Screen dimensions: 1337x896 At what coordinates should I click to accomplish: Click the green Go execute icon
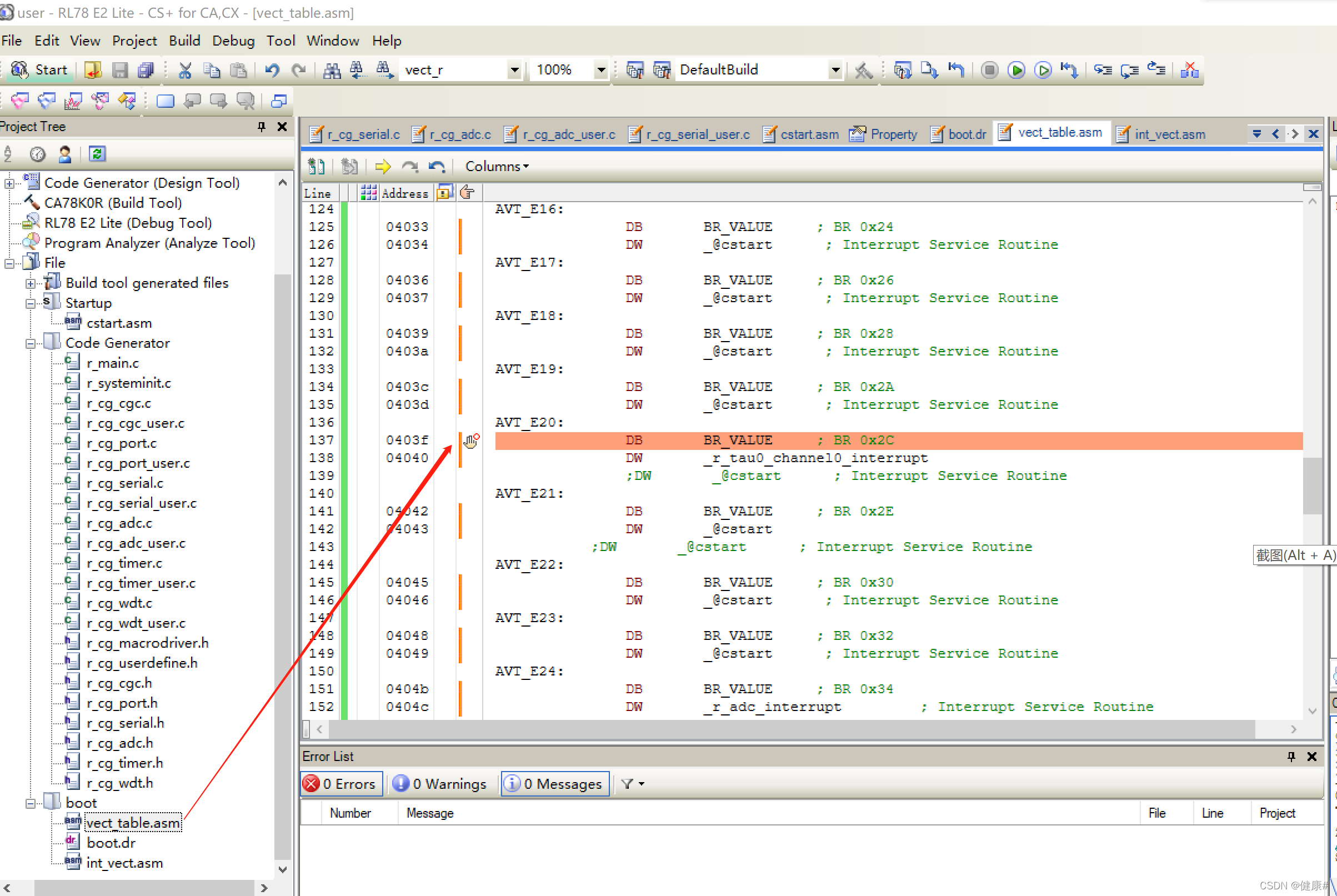(x=1016, y=70)
